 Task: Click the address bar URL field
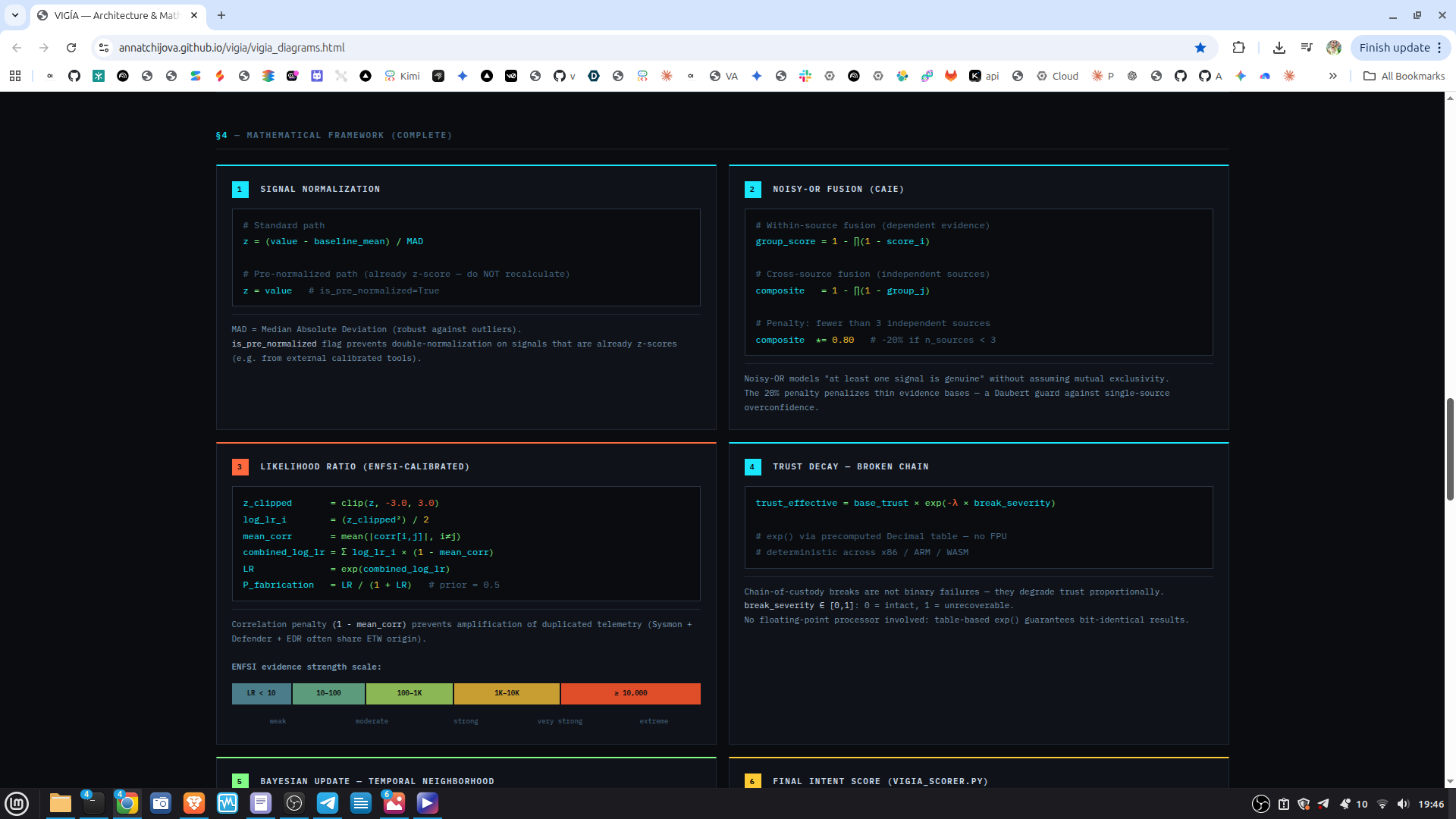(652, 48)
